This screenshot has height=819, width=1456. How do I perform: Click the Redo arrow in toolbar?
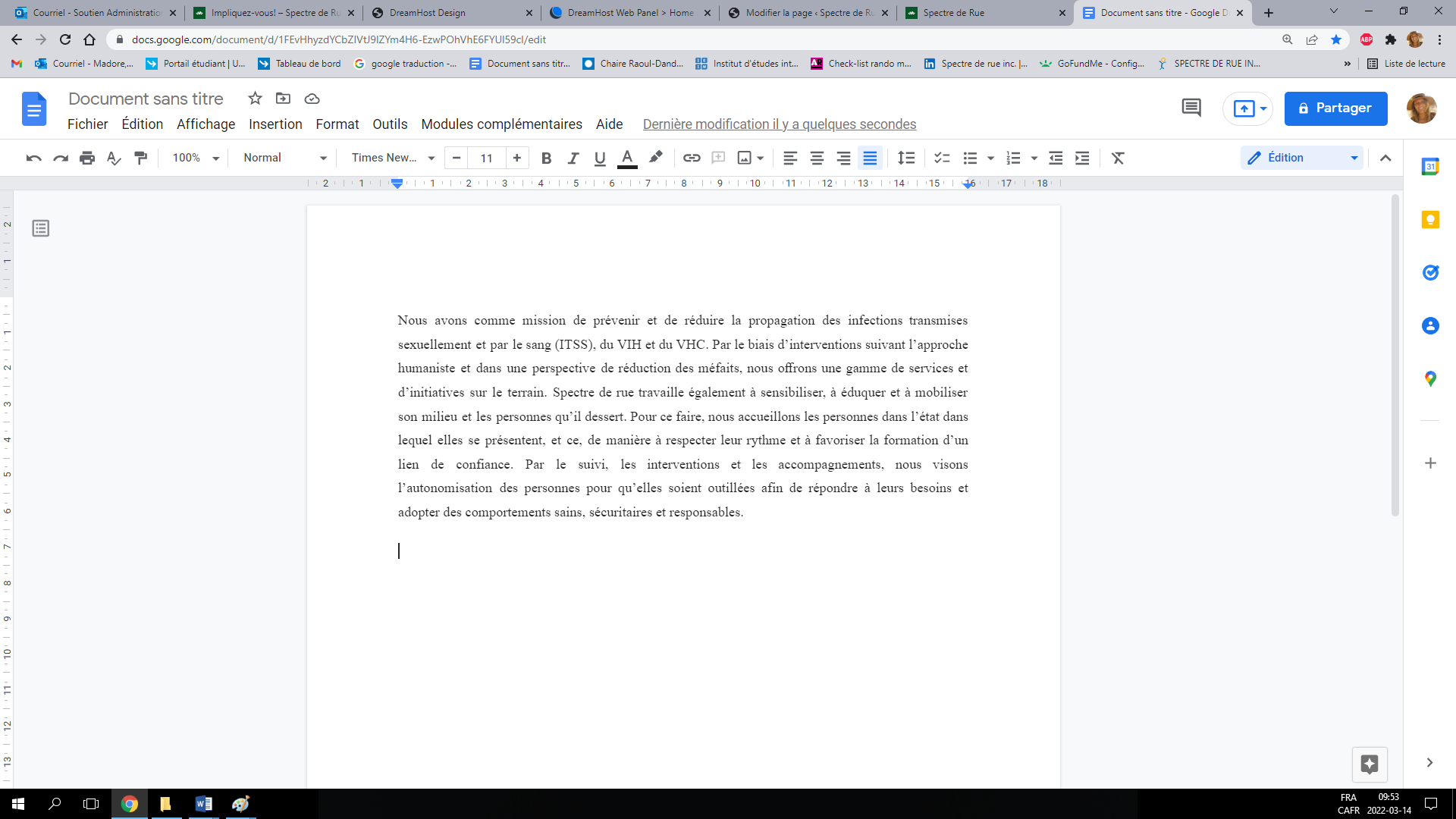click(61, 158)
